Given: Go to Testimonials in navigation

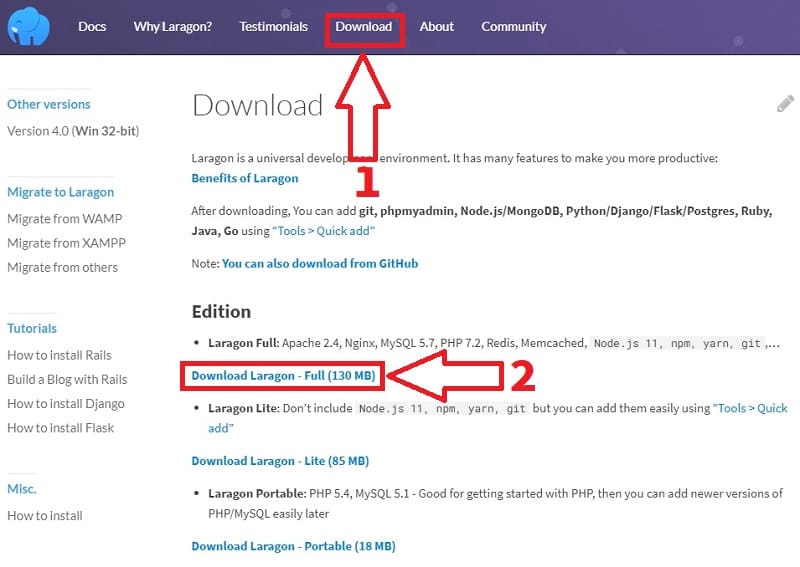Looking at the screenshot, I should (274, 27).
